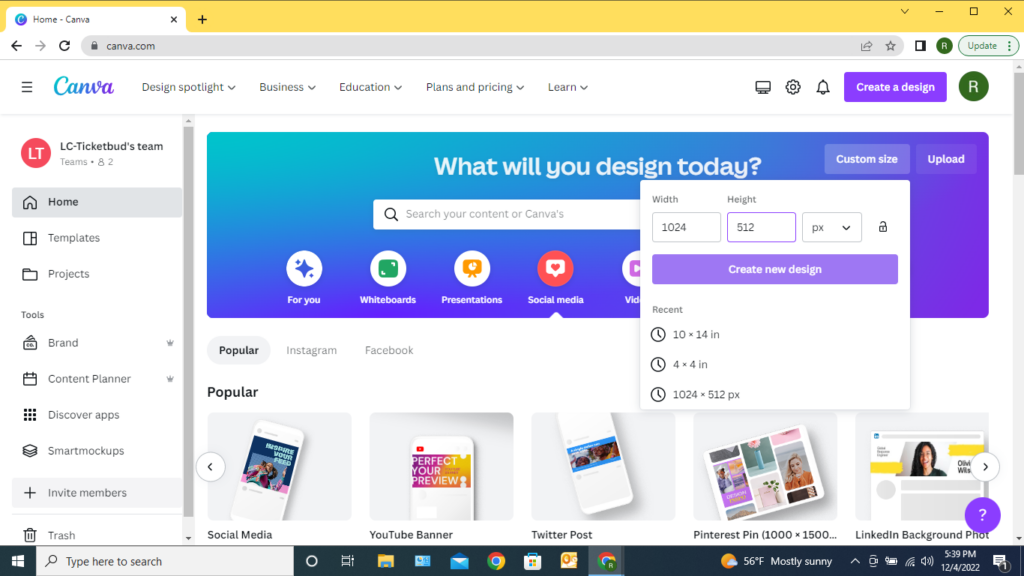Go to Home in the sidebar

click(97, 202)
